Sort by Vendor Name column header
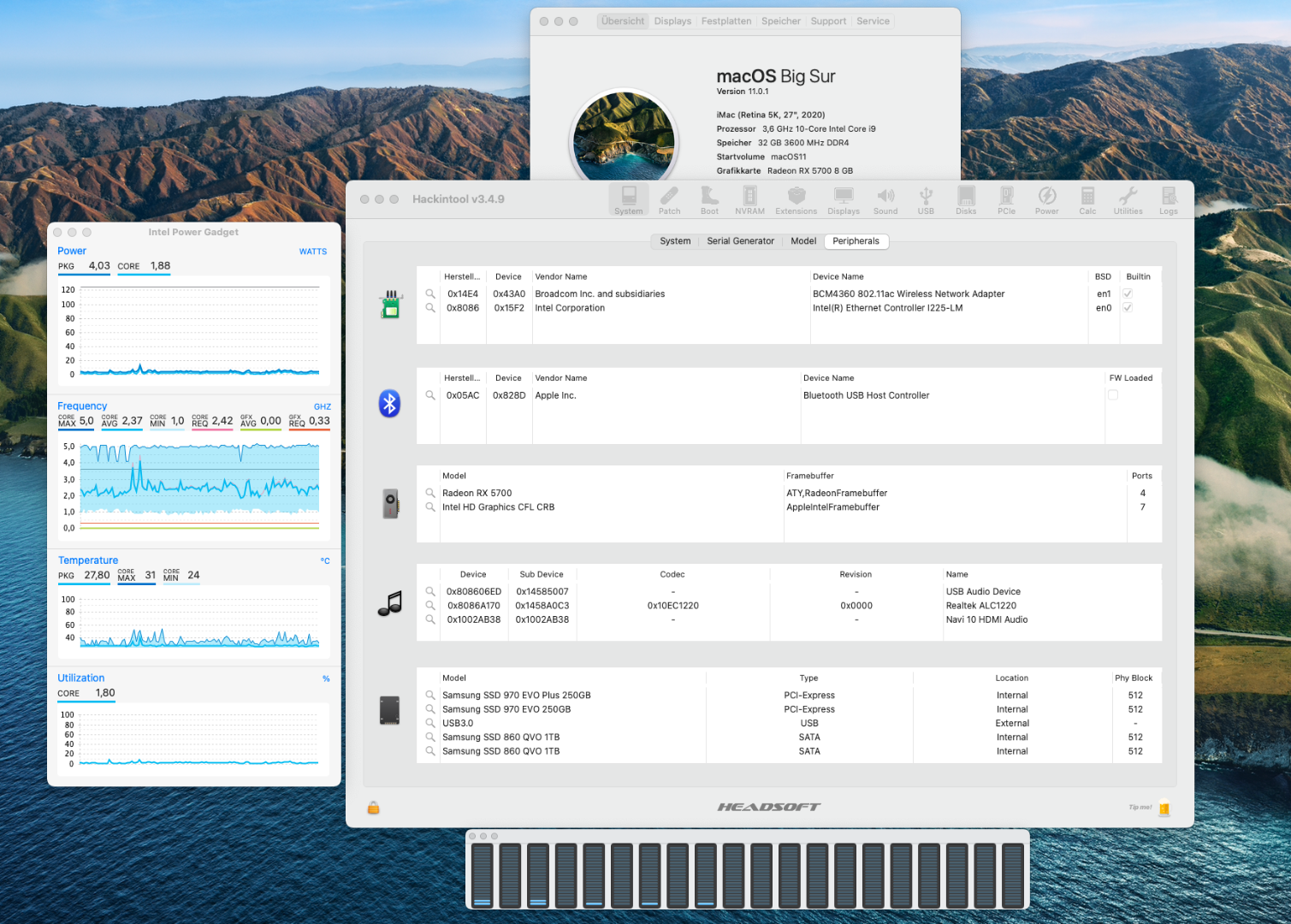 (561, 276)
